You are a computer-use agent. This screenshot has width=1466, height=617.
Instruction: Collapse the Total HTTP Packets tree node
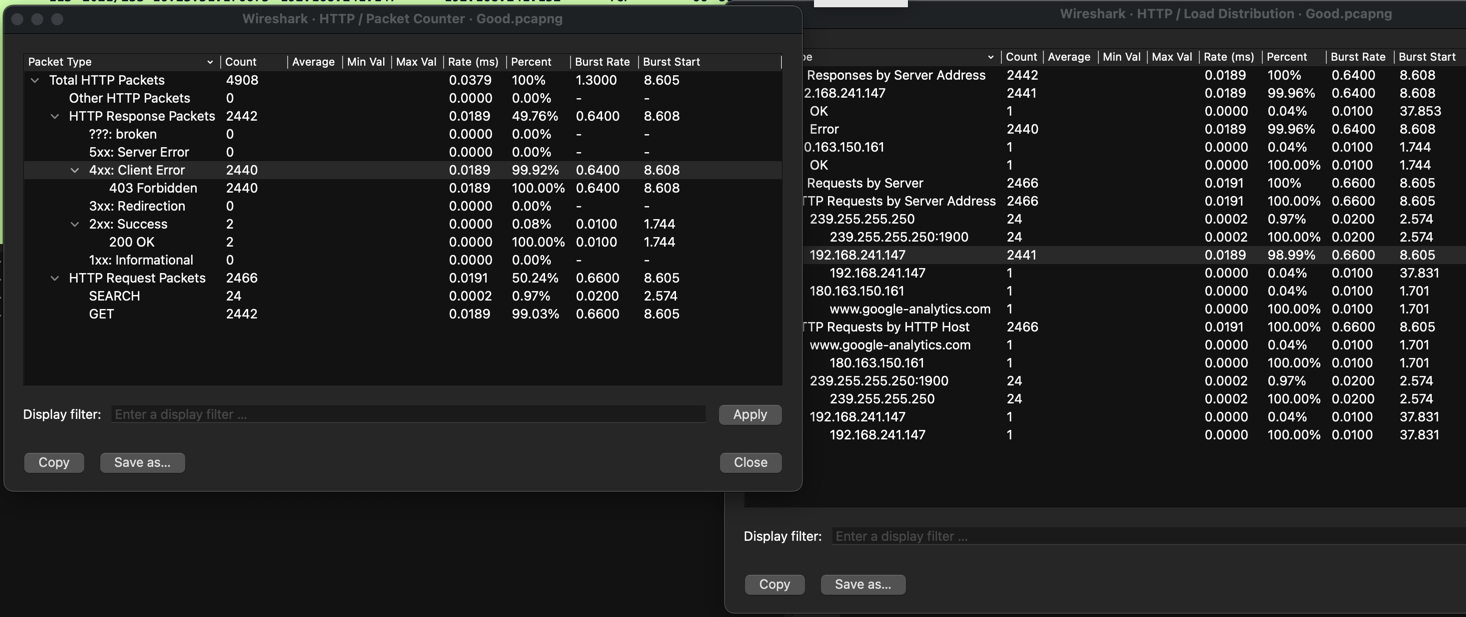point(35,80)
